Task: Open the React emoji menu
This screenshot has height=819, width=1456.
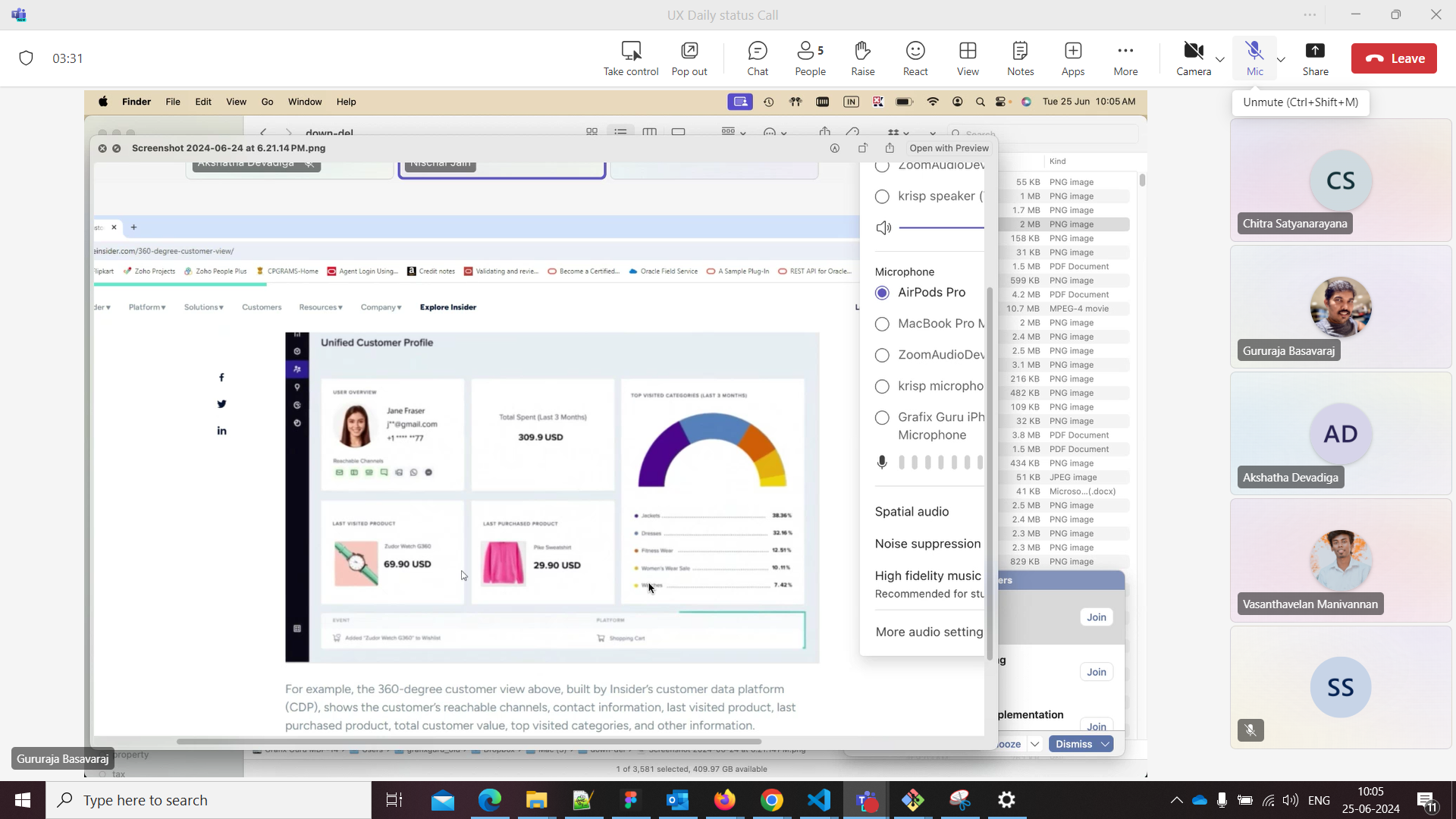Action: click(915, 58)
